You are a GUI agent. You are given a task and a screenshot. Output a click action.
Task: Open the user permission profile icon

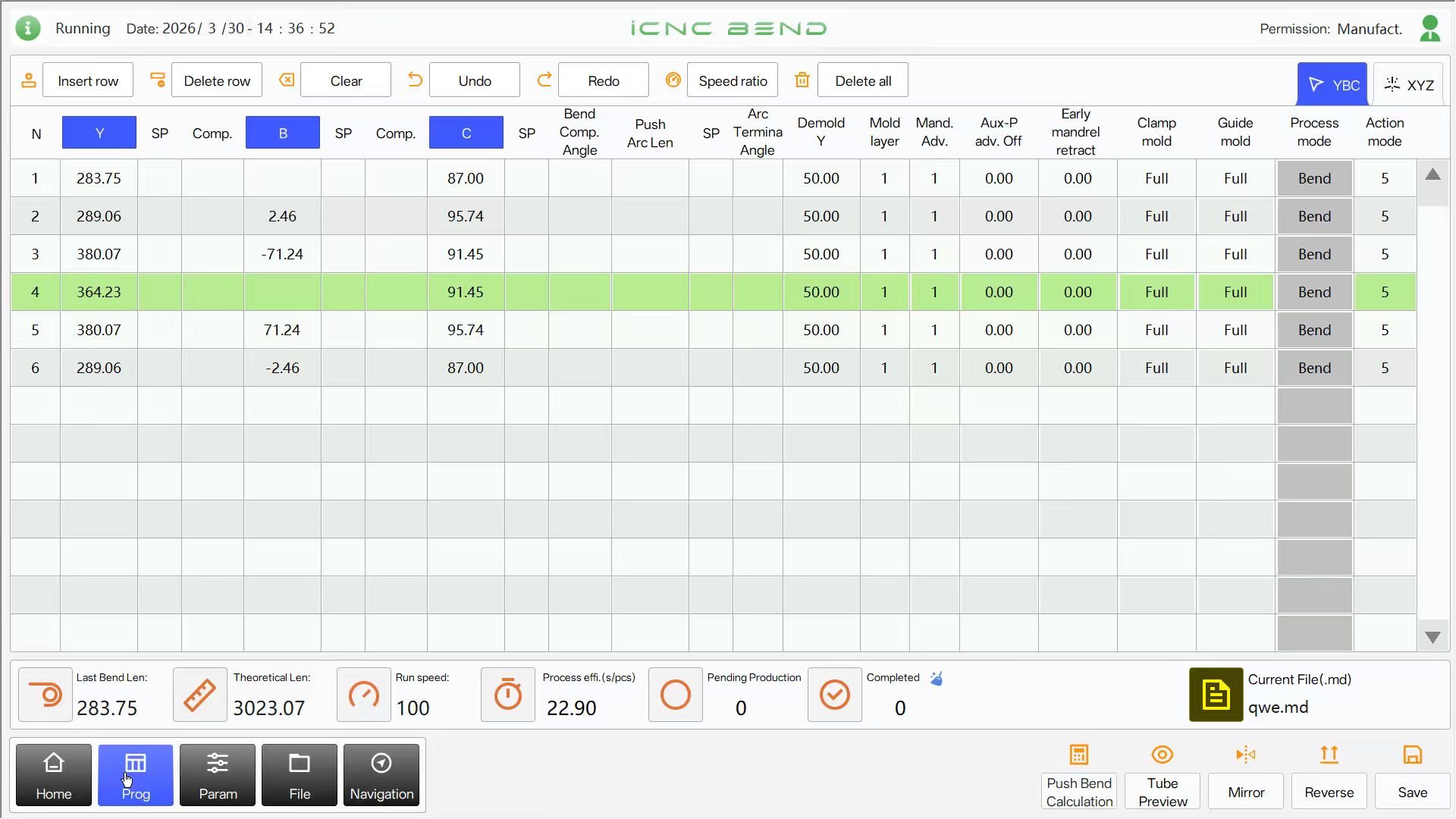click(1430, 29)
